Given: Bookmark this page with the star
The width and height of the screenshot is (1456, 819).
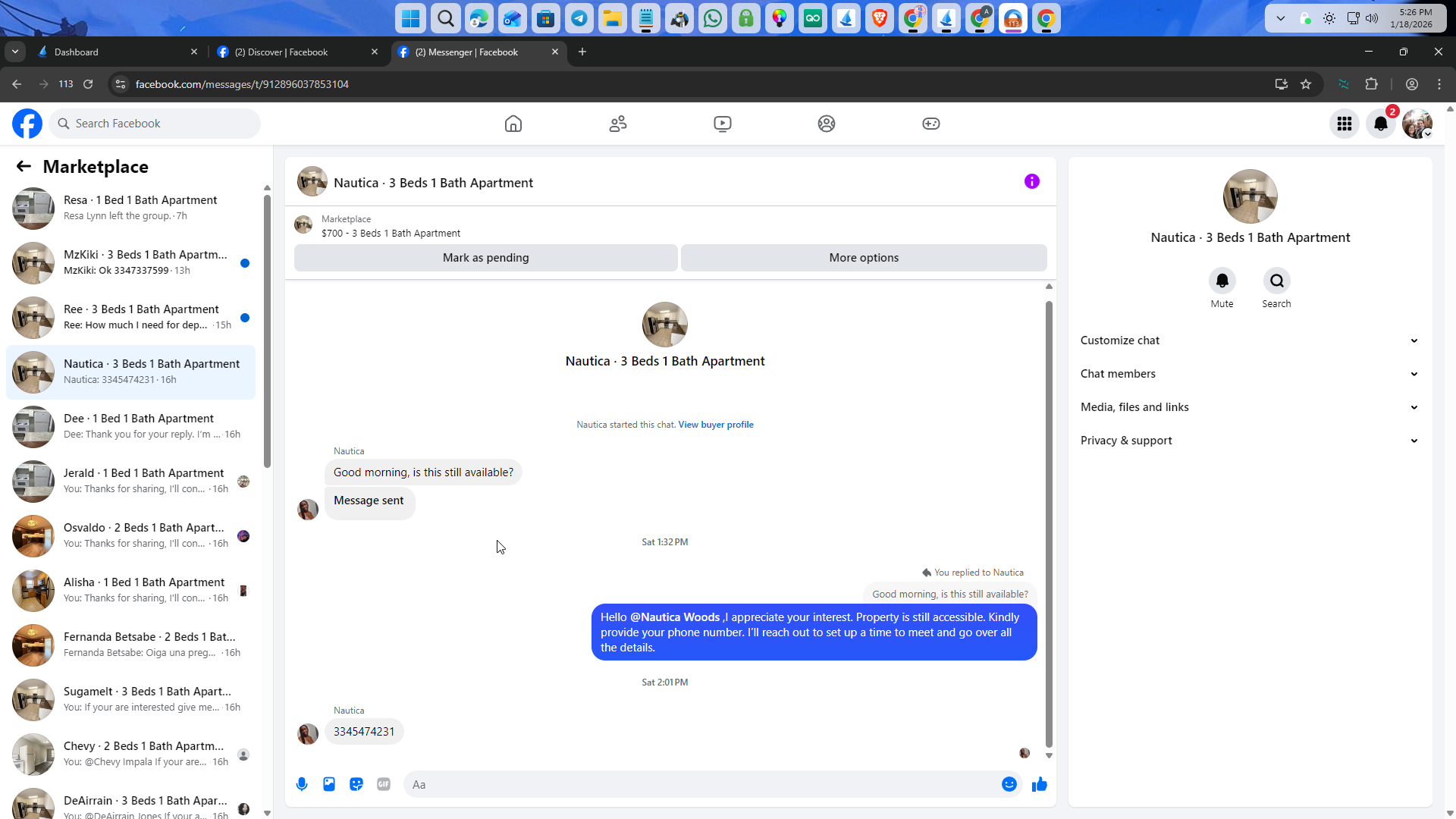Looking at the screenshot, I should click(x=1306, y=84).
